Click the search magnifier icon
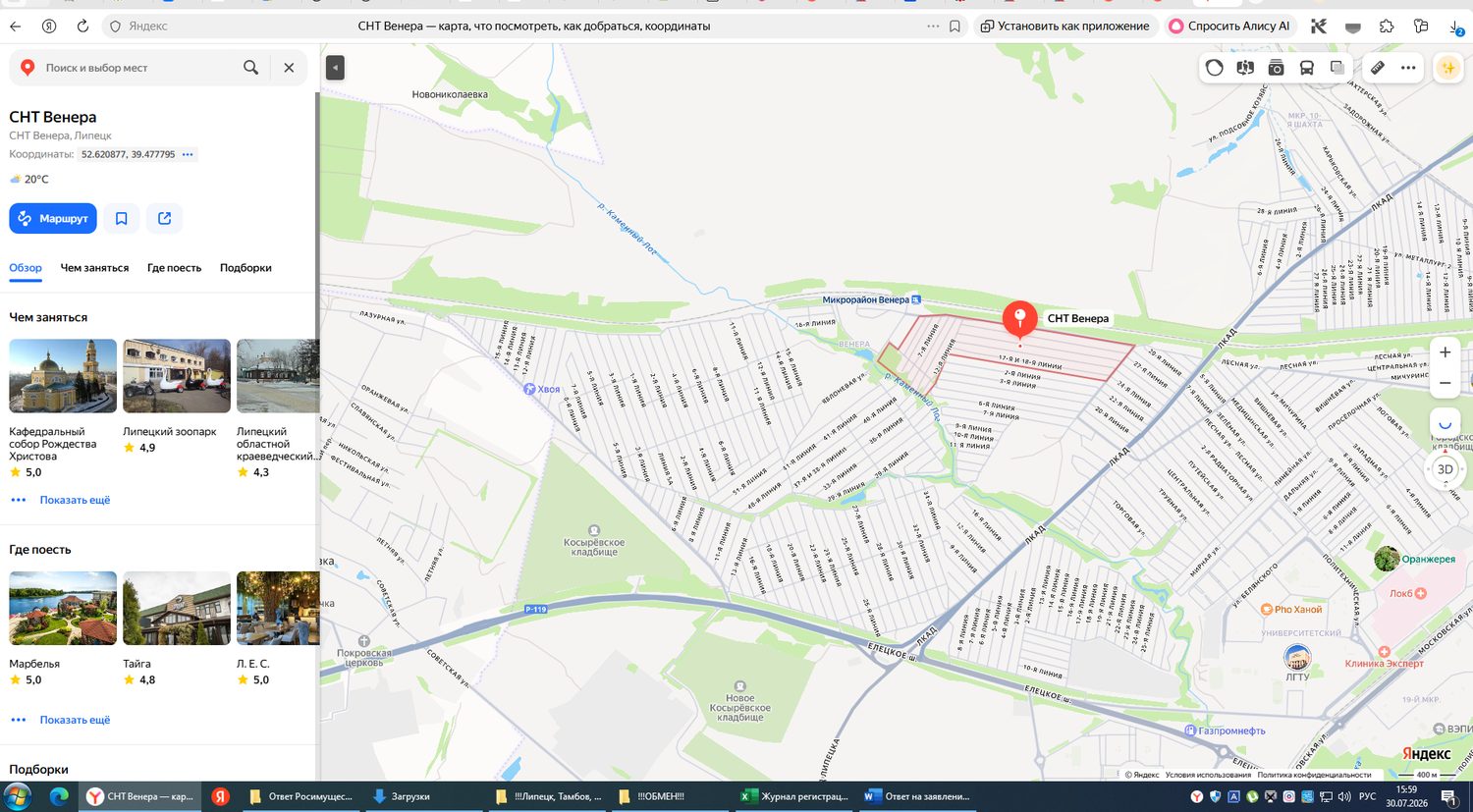 (x=251, y=68)
